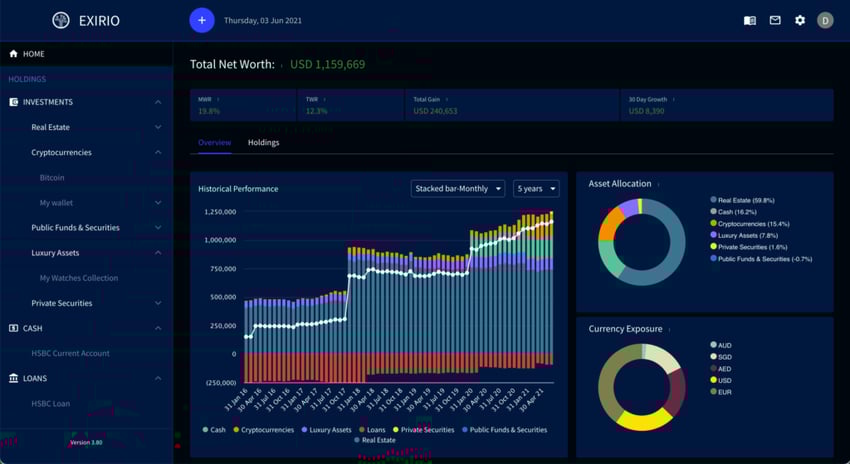Toggle Cryptocurrencies series in chart legend
The height and width of the screenshot is (464, 850).
pos(266,429)
